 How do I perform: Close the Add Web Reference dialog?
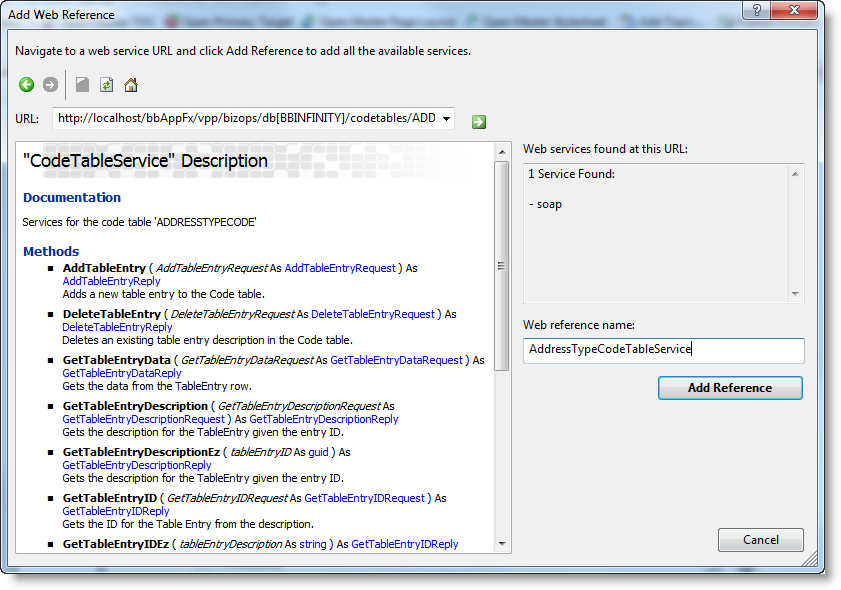point(789,13)
